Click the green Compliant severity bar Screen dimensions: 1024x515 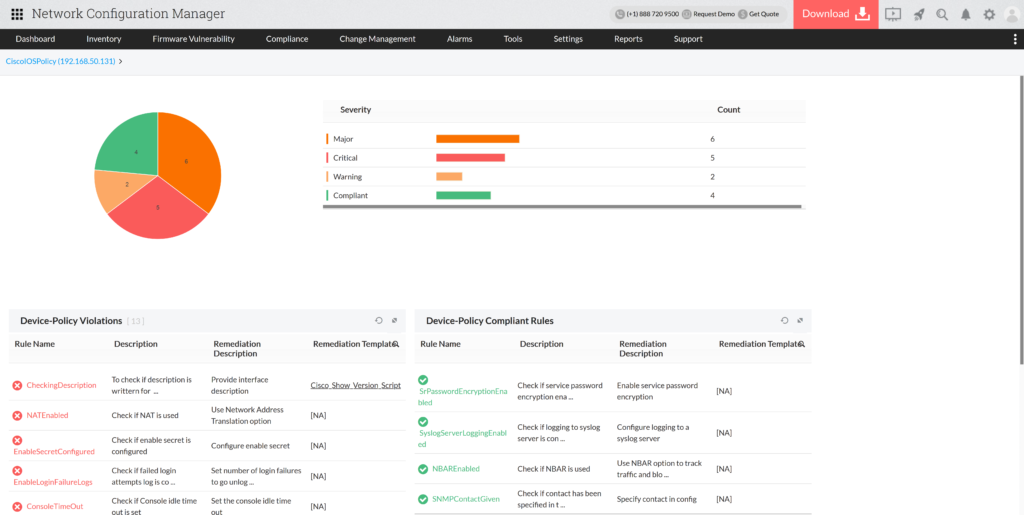tap(463, 195)
